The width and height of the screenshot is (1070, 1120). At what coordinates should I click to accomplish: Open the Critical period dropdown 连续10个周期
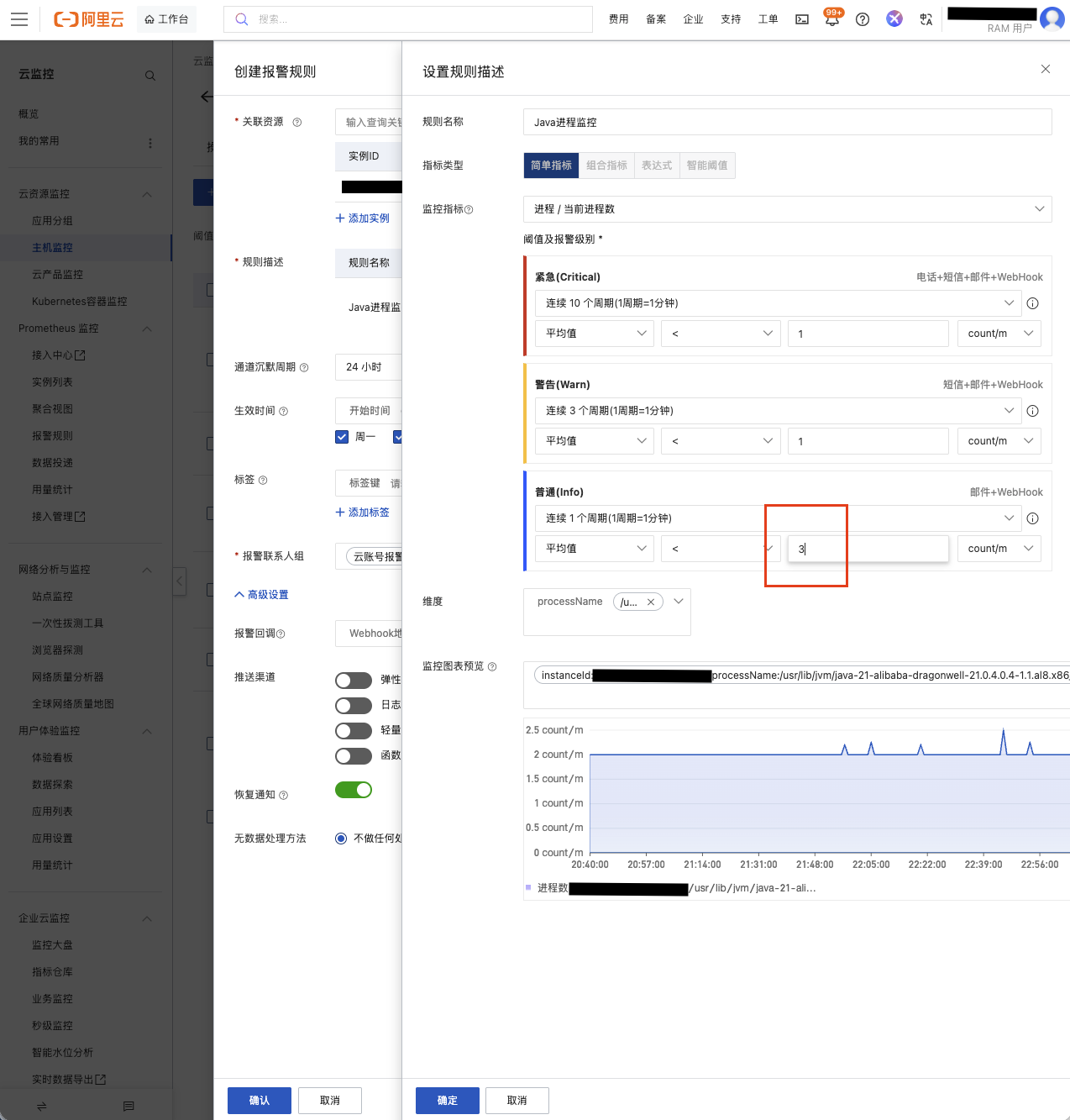point(777,303)
